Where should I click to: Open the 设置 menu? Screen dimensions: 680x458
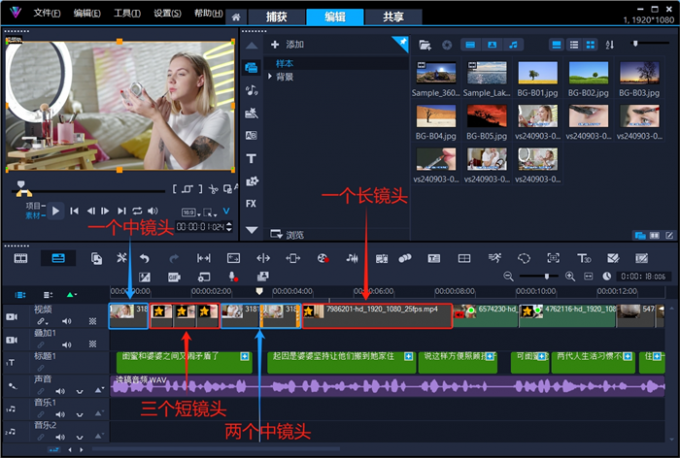click(167, 13)
